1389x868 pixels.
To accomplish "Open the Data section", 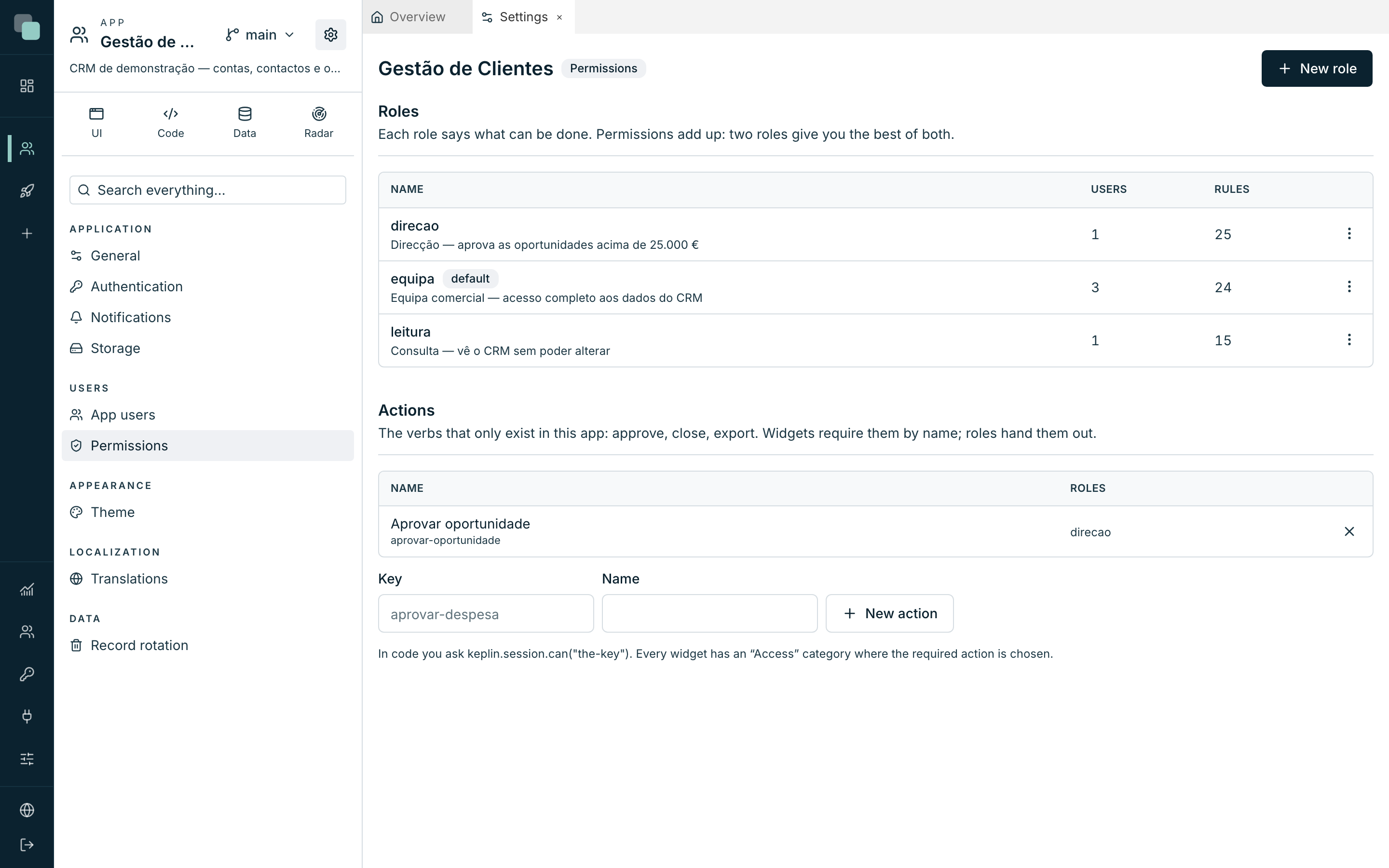I will tap(245, 122).
